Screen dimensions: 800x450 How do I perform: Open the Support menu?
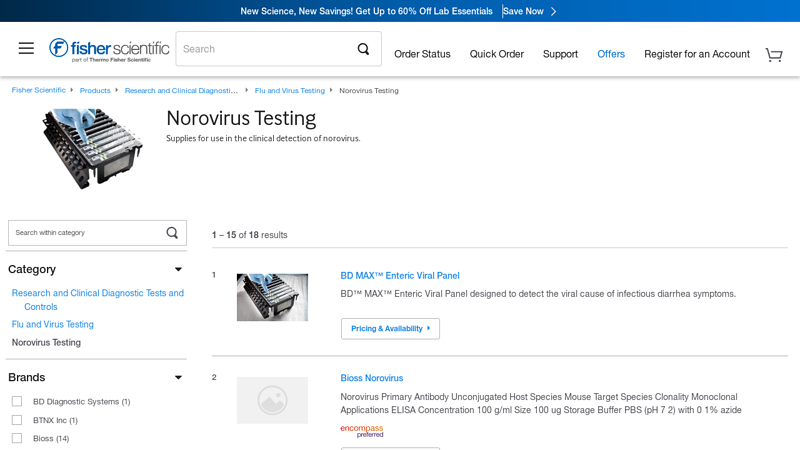[560, 54]
